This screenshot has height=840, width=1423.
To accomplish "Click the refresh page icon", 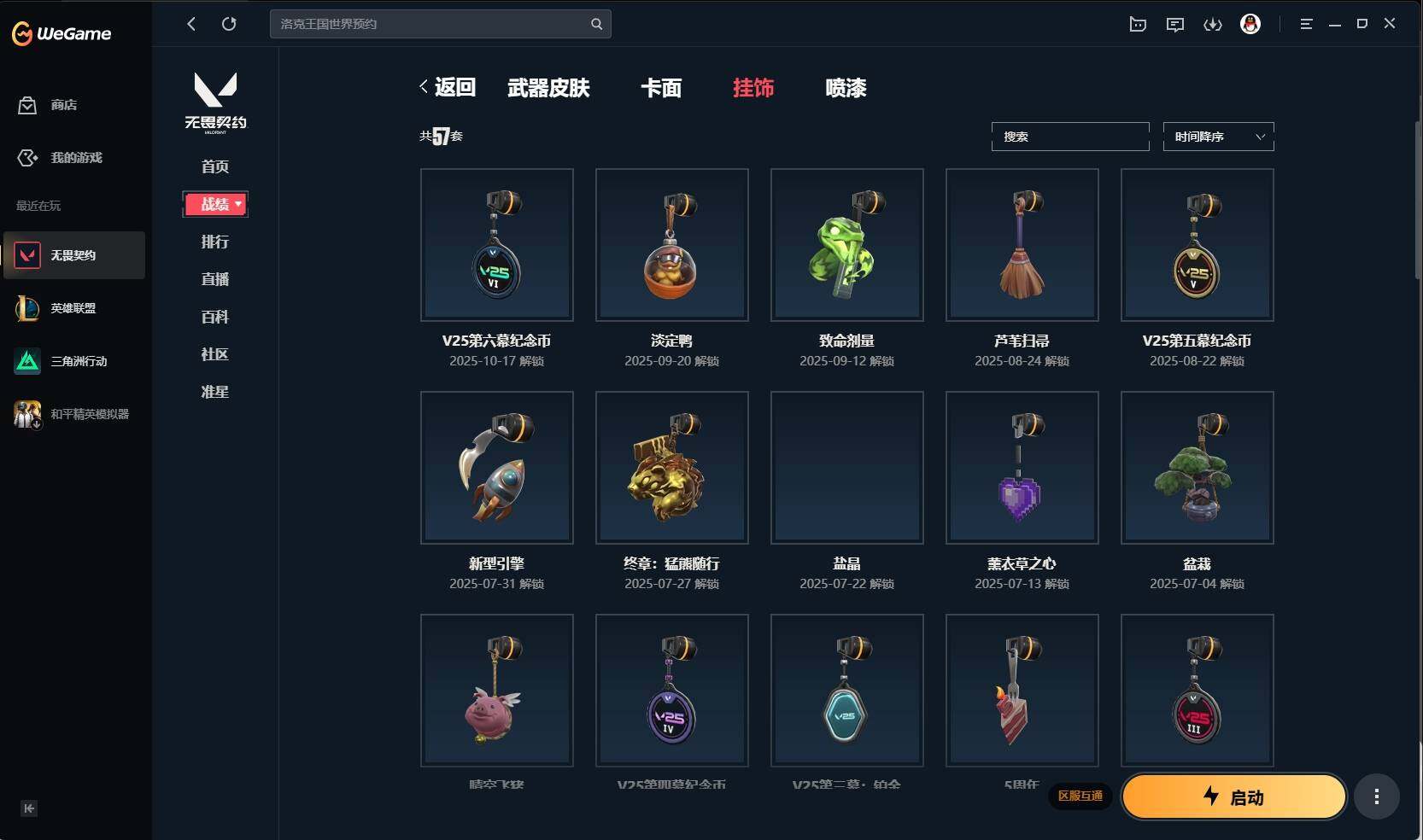I will coord(229,24).
